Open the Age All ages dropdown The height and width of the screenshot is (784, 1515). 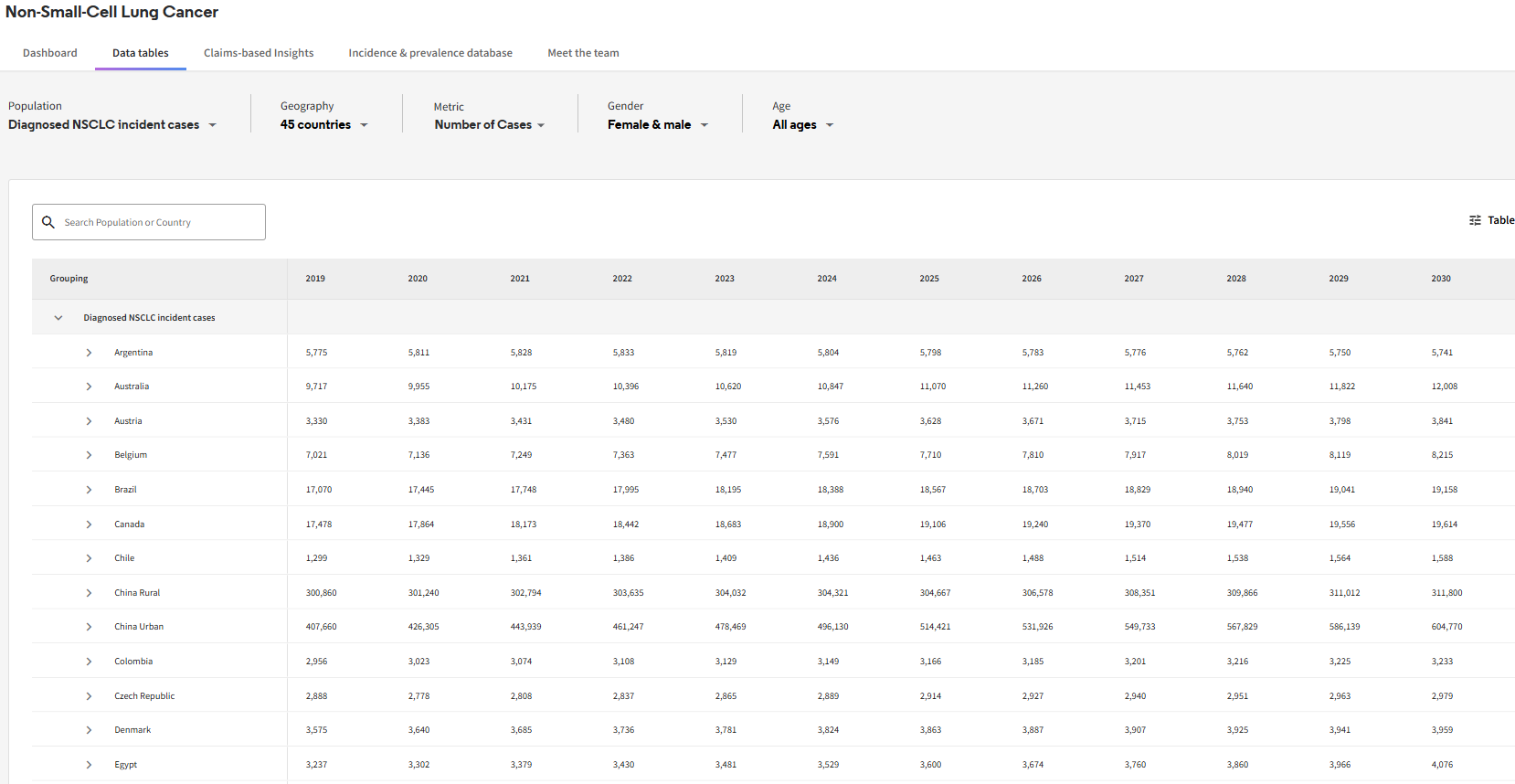tap(802, 125)
